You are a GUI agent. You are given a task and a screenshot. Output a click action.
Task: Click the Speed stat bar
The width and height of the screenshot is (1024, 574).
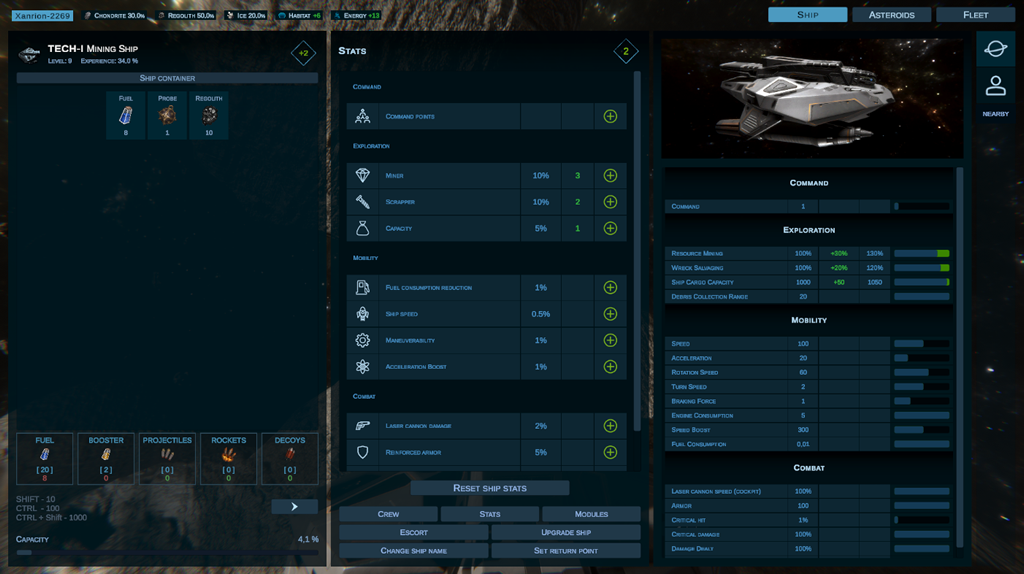pos(921,343)
